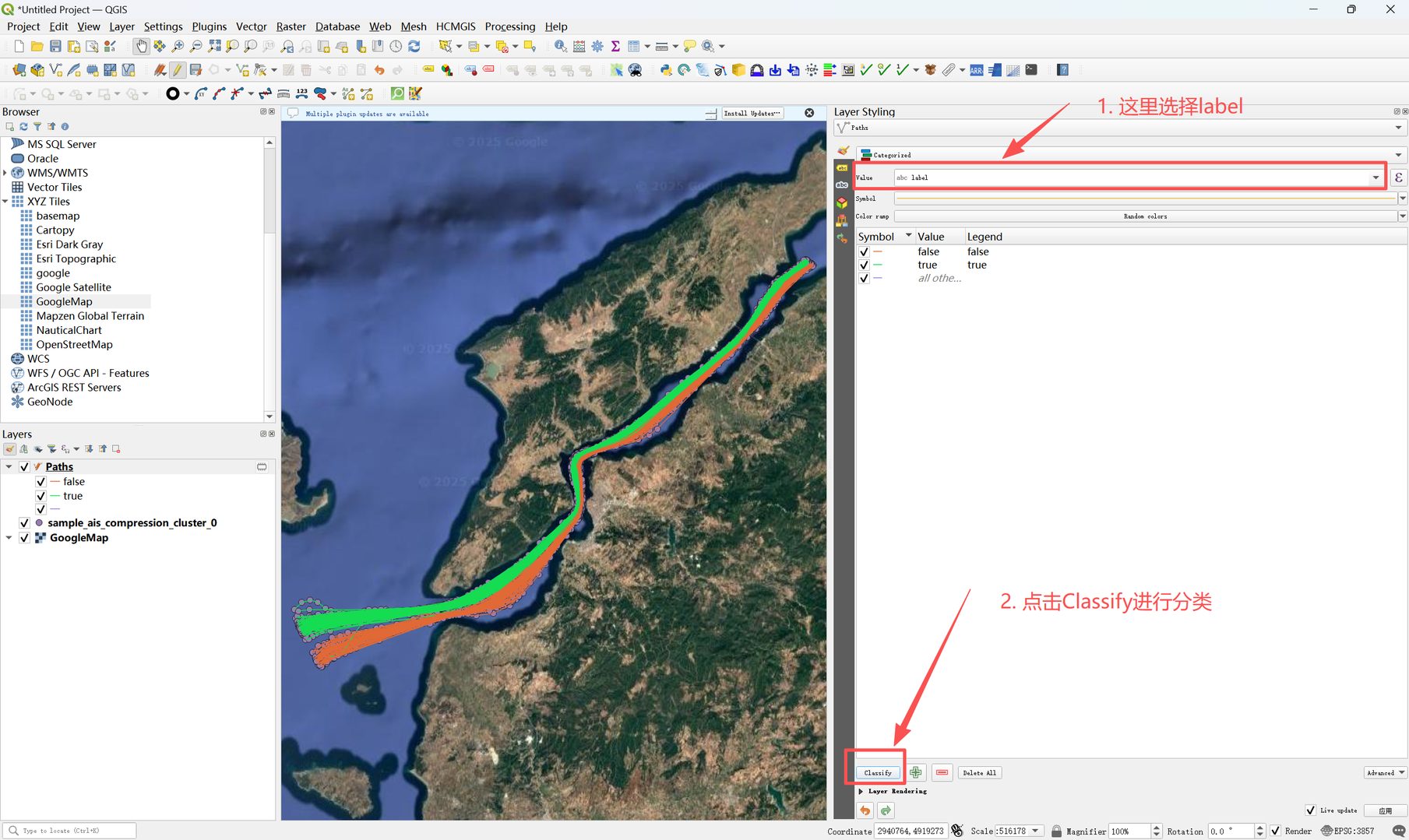Click the Toggle Editing pencil icon
The image size is (1409, 840).
click(x=178, y=70)
